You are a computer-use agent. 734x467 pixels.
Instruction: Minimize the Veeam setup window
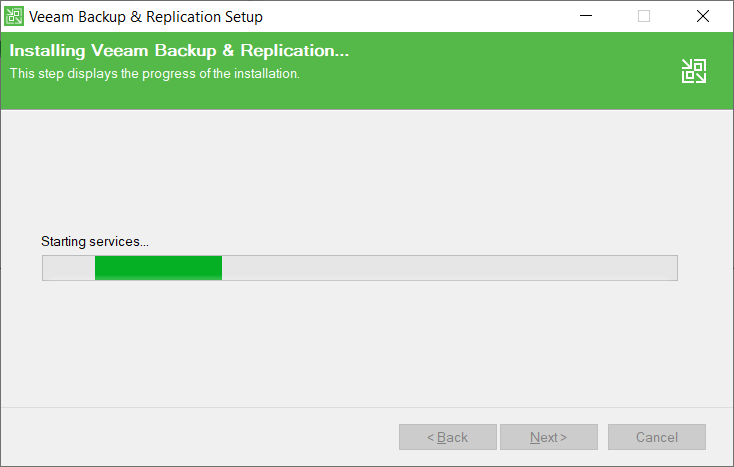pos(586,16)
